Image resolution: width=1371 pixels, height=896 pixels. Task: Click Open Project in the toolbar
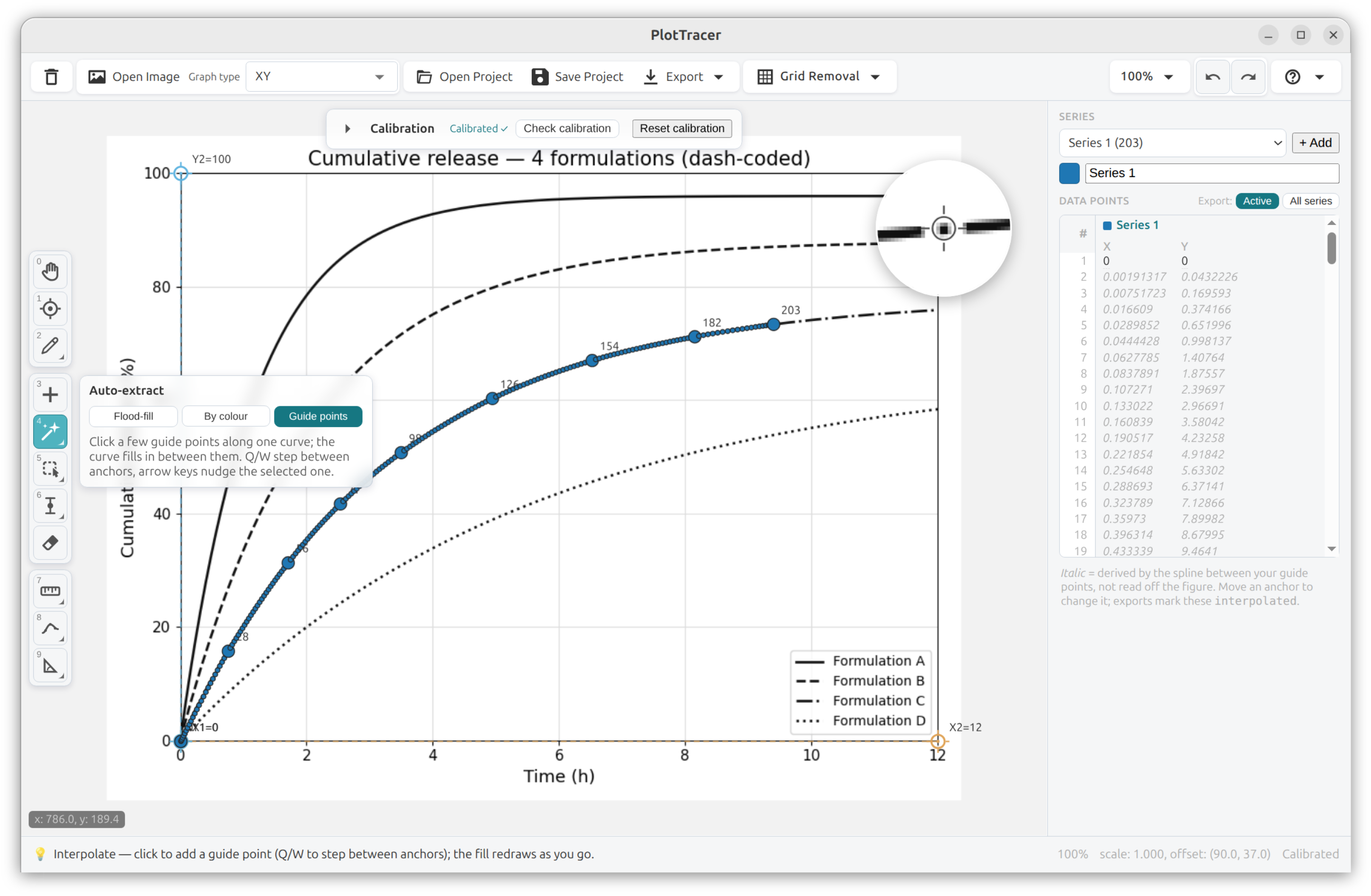(x=475, y=76)
